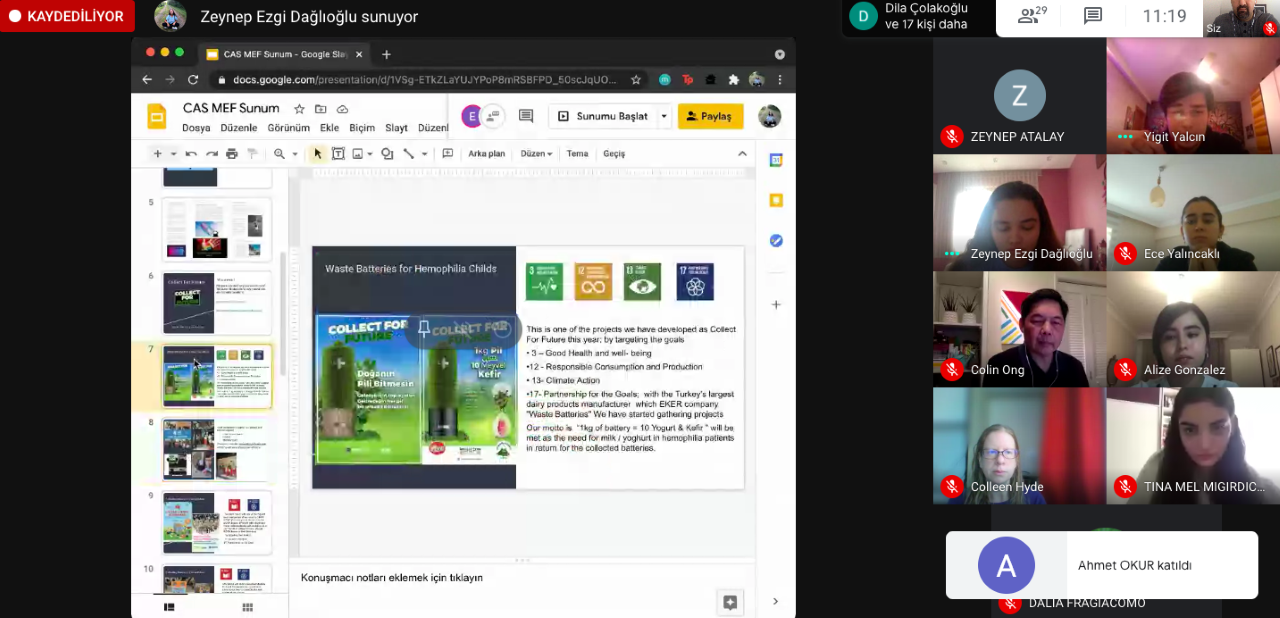Open Meet chat panel icon
Viewport: 1280px width, 618px height.
[x=1093, y=16]
